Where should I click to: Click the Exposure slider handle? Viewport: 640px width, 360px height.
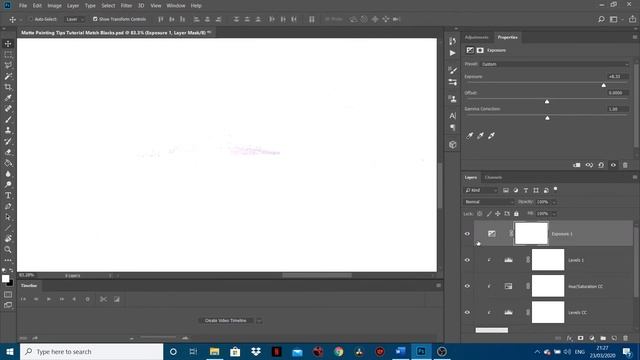603,85
